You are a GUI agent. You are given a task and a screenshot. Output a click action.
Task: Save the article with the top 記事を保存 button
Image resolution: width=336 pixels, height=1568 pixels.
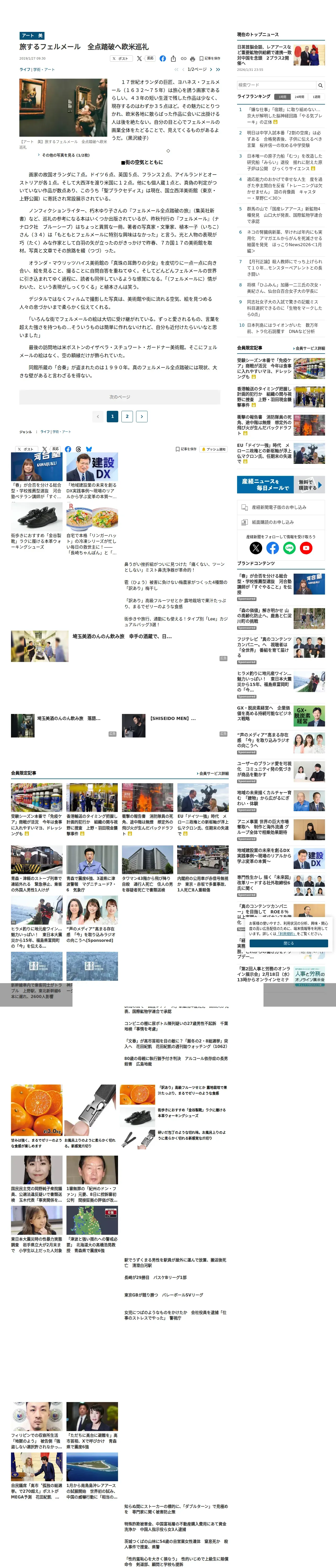click(210, 59)
